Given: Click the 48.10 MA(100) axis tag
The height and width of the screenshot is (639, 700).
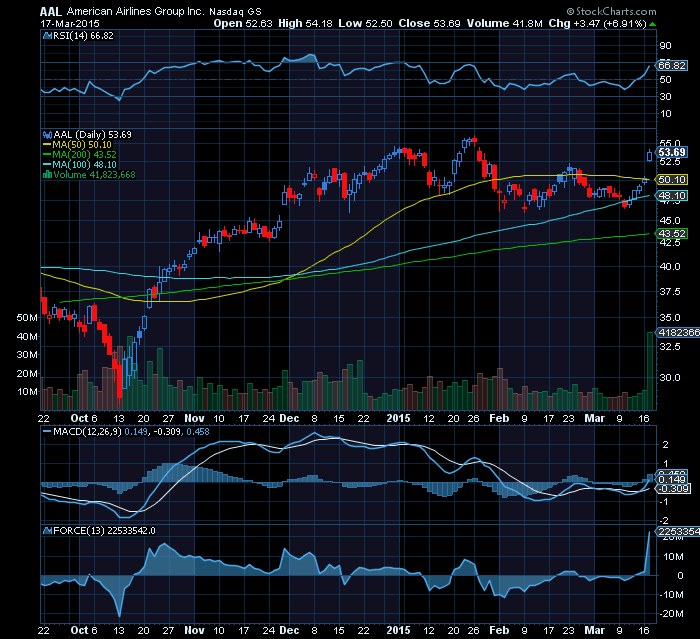Looking at the screenshot, I should (671, 195).
